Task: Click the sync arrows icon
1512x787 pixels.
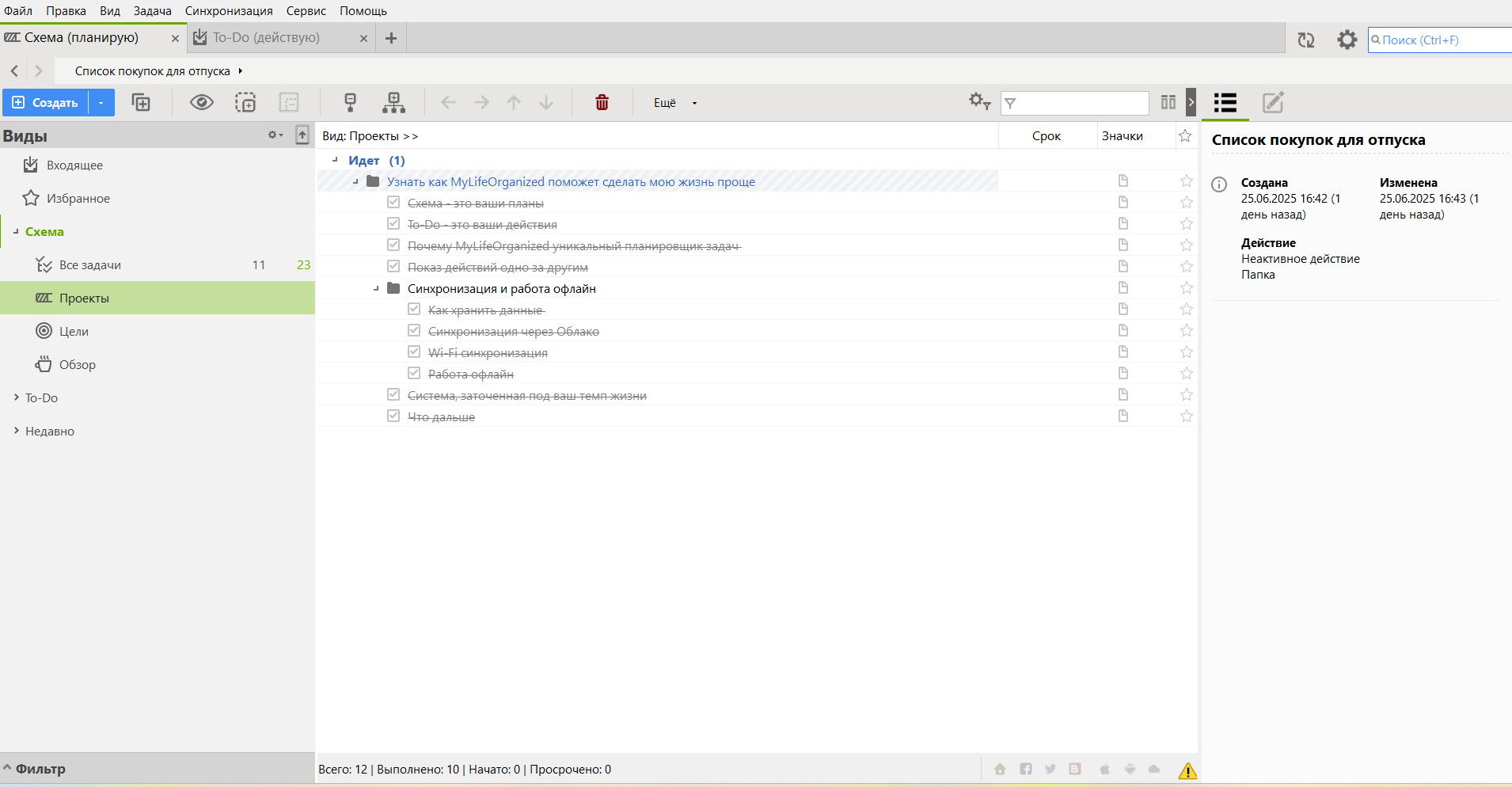Action: click(x=1306, y=40)
